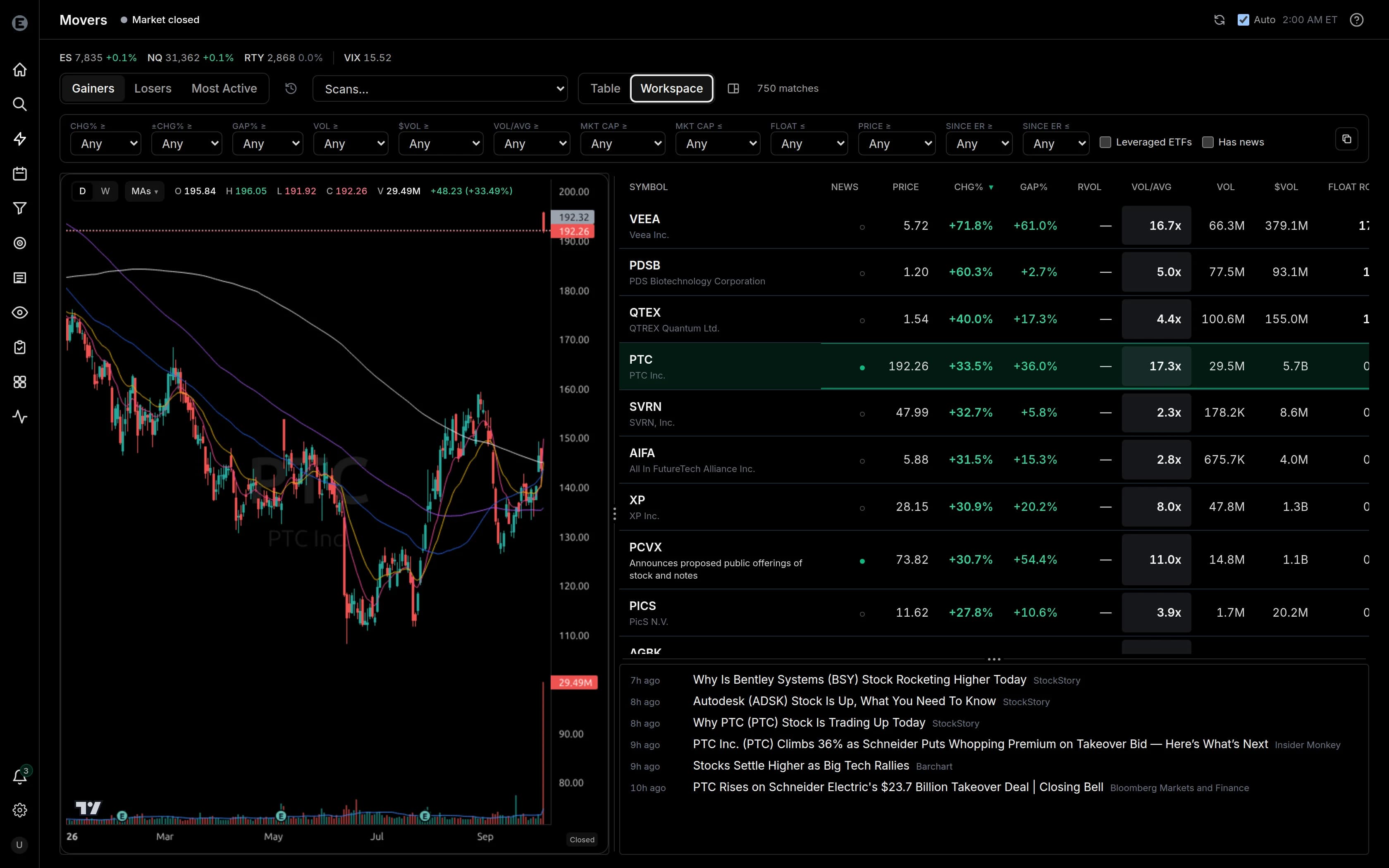Enable the Has news checkbox

(1208, 142)
